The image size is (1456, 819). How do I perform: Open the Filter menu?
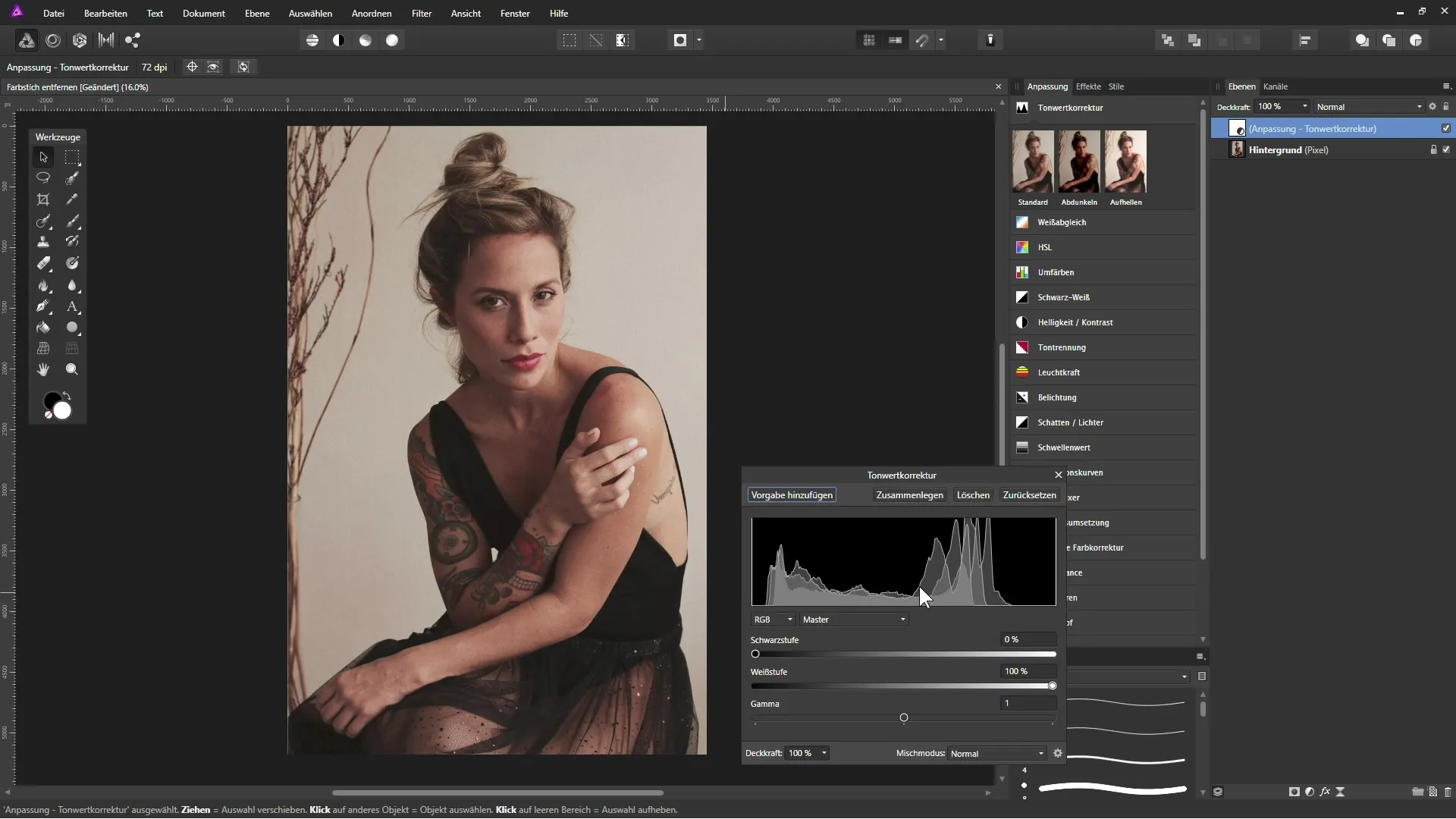click(x=422, y=13)
